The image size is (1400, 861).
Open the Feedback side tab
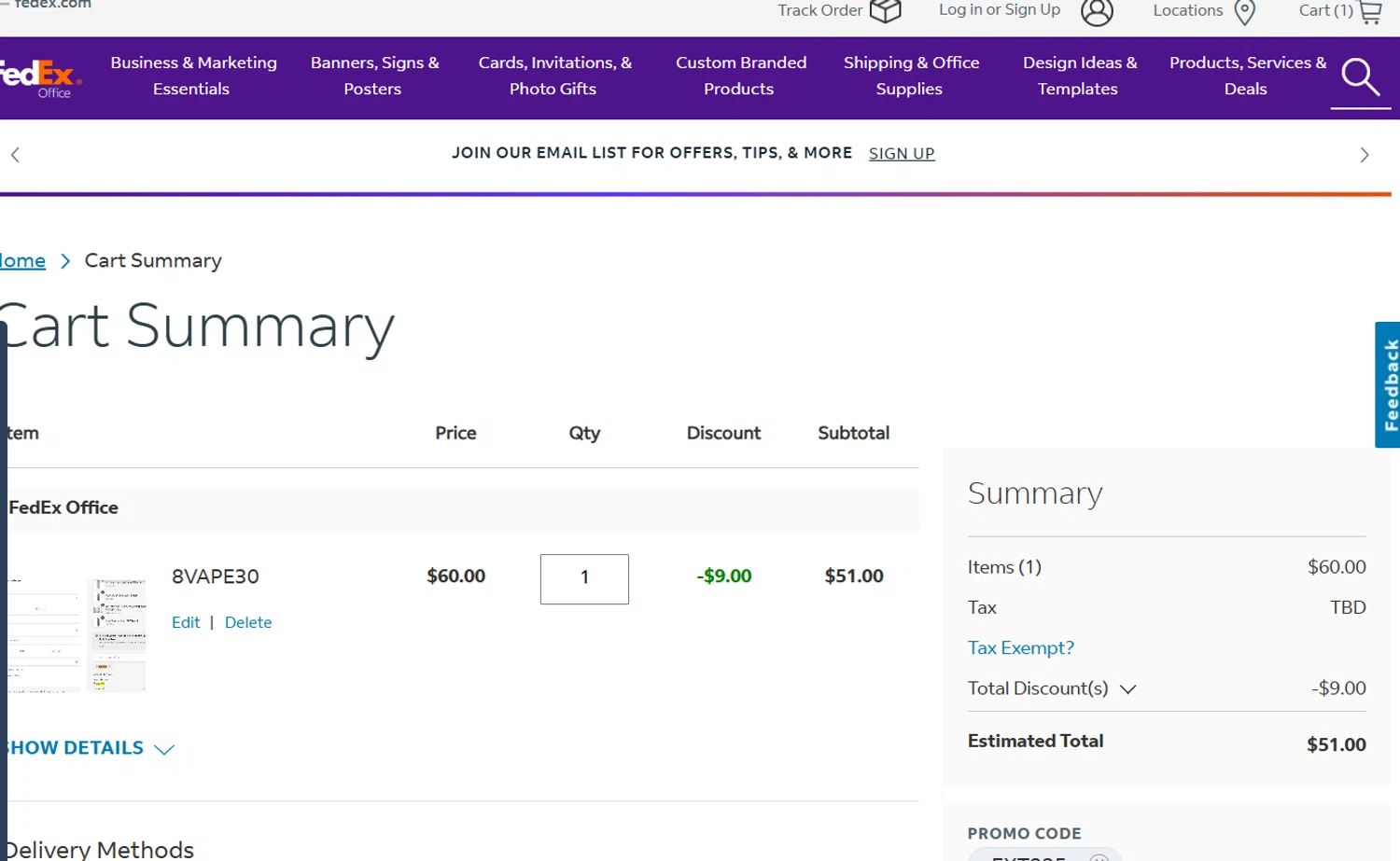(1388, 384)
